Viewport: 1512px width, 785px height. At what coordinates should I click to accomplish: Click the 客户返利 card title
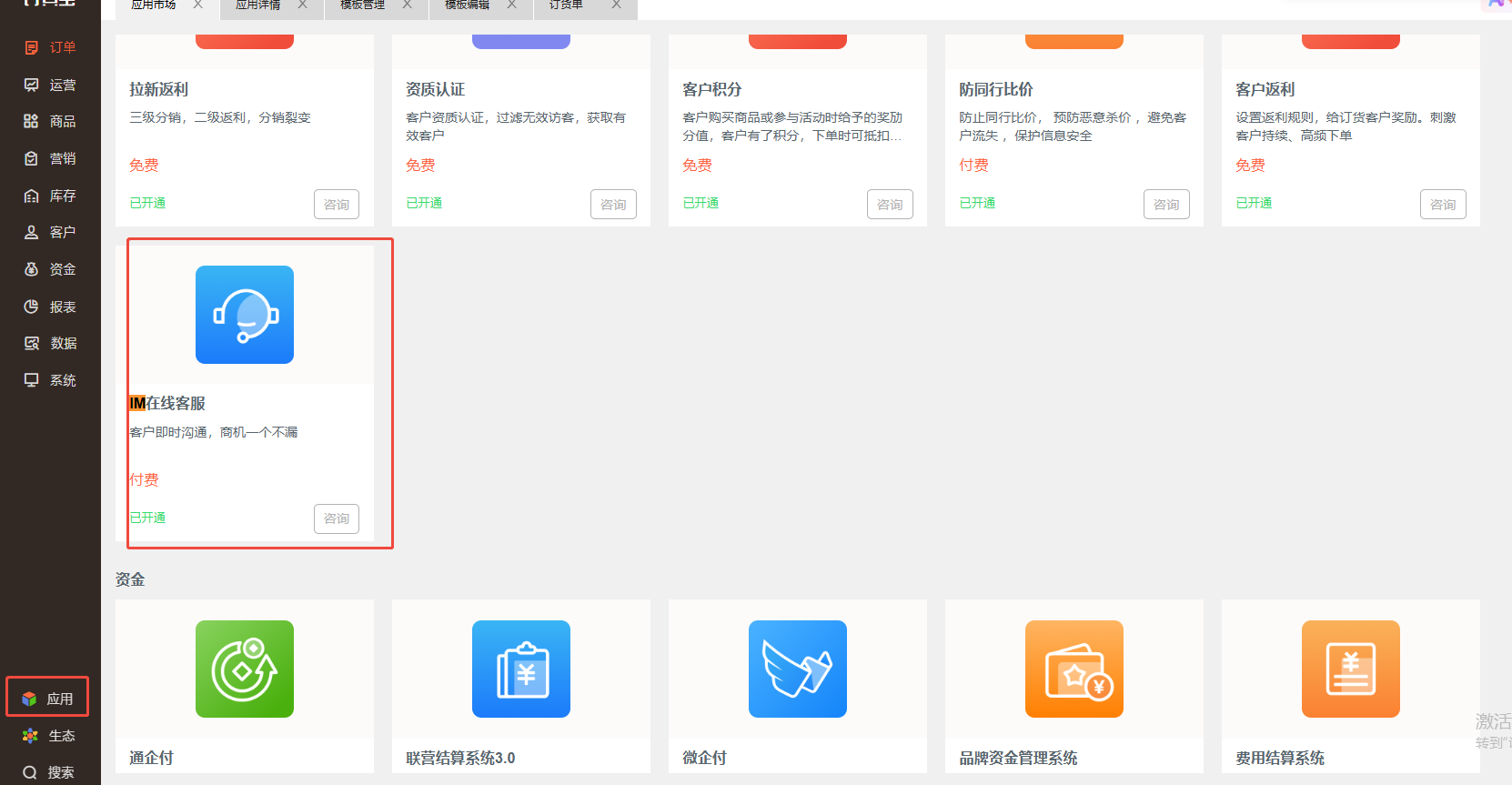1265,89
